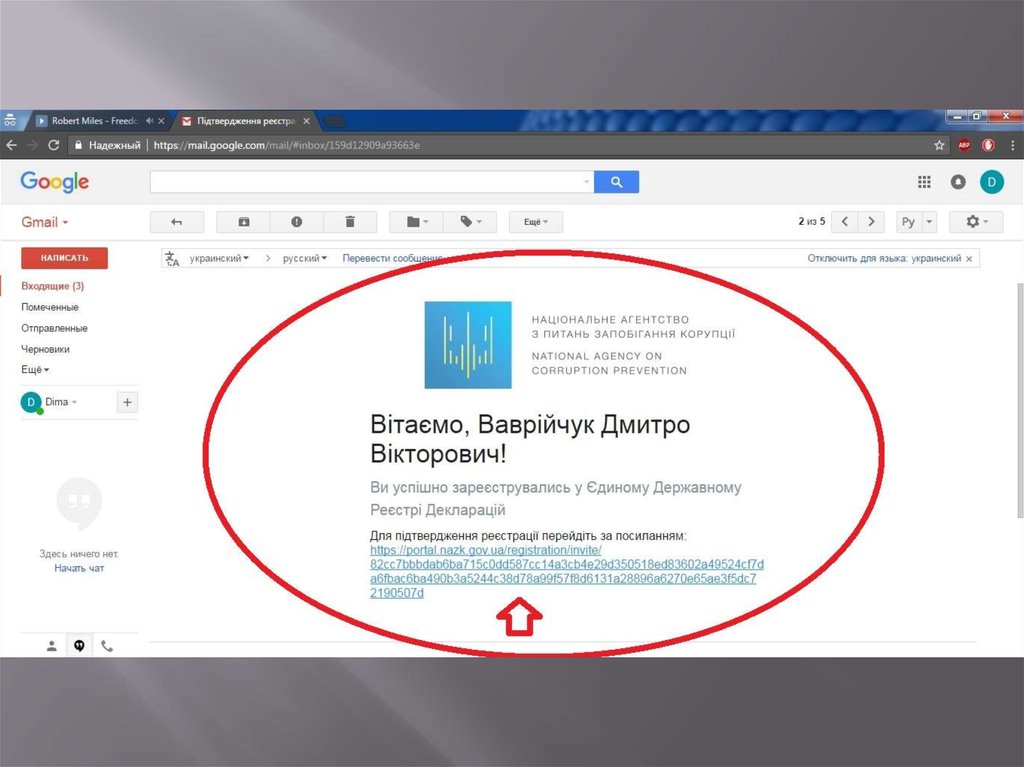The width and height of the screenshot is (1024, 767).
Task: Change source language украинский dropdown
Action: tap(219, 259)
